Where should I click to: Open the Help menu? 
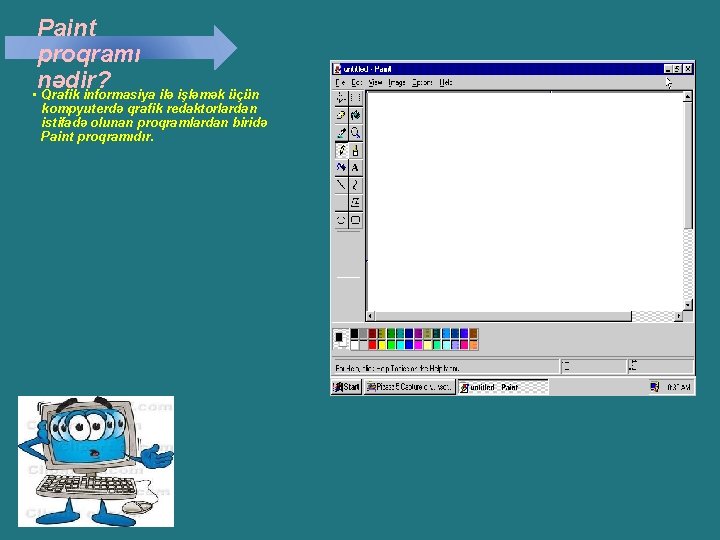pyautogui.click(x=445, y=83)
